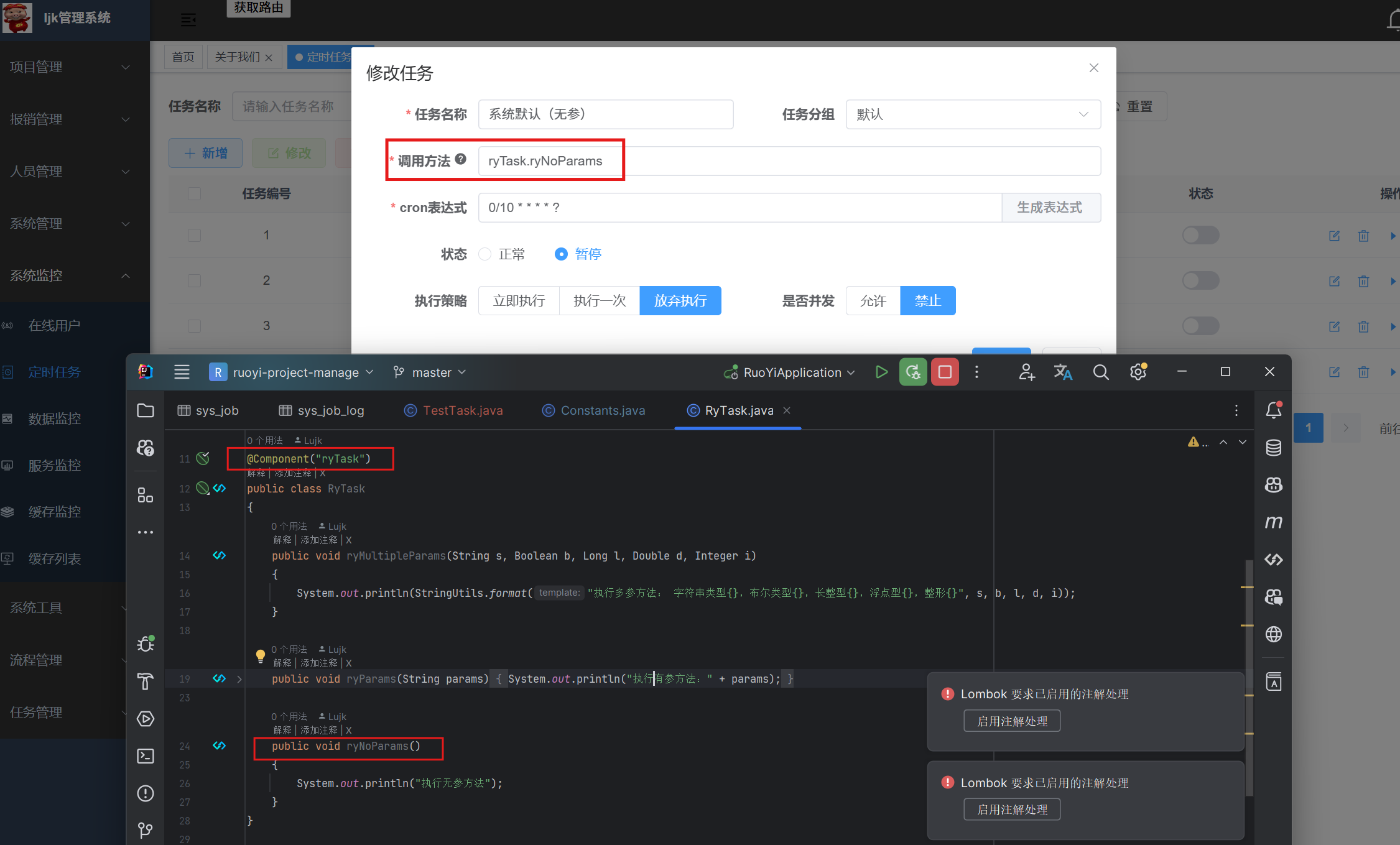Click the 调用方法 input field
This screenshot has height=845, width=1400.
pyautogui.click(x=789, y=161)
